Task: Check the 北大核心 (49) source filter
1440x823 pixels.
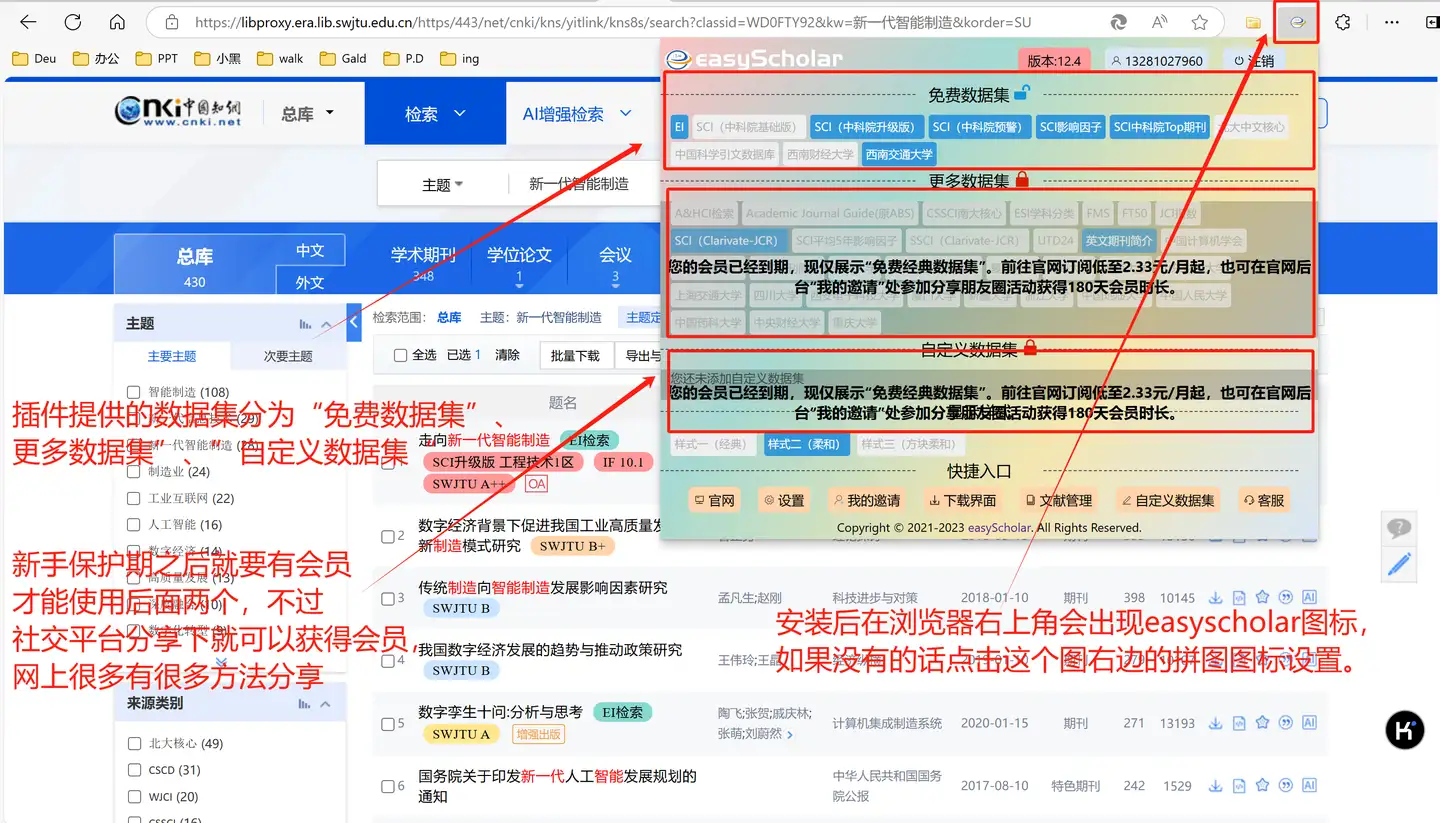Action: click(x=134, y=743)
